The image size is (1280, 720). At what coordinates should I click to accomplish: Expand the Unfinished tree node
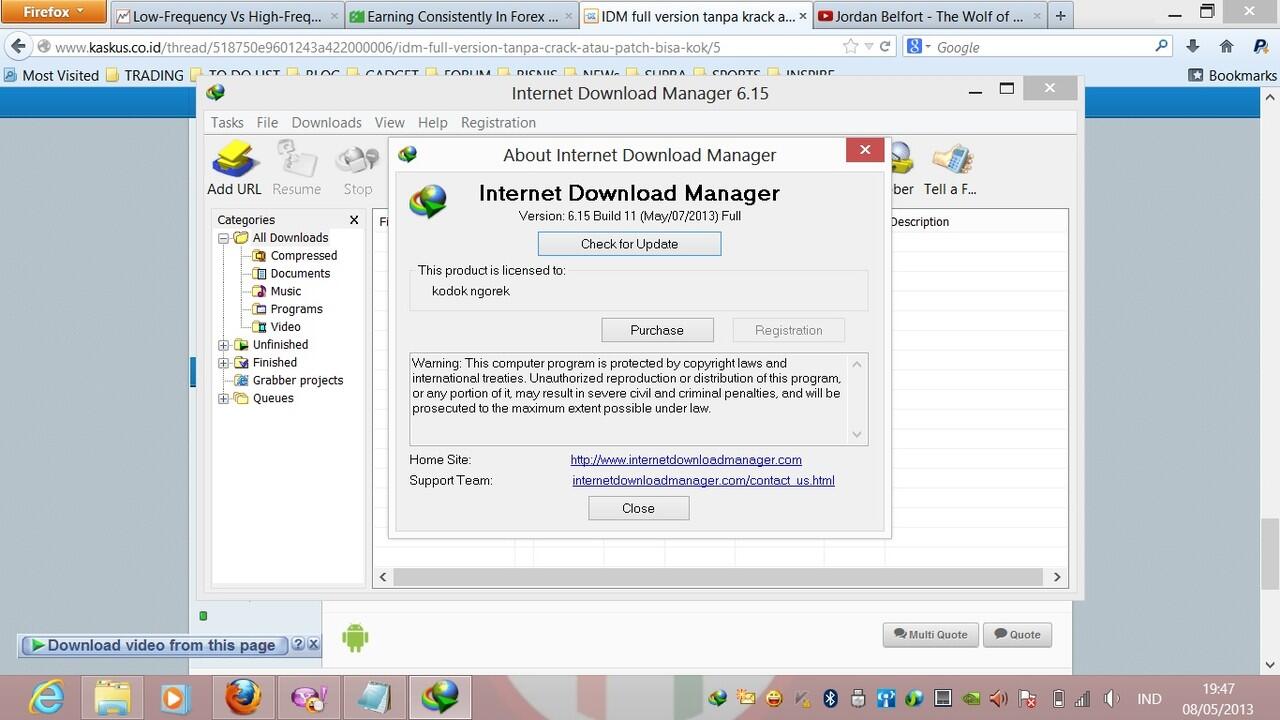click(x=224, y=345)
